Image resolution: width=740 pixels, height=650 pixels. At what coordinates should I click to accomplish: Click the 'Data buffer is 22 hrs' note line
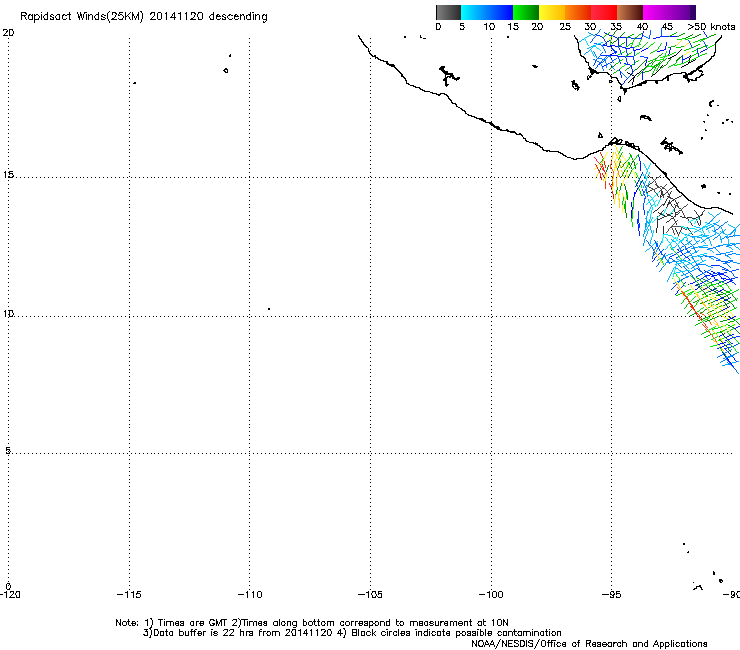(352, 633)
